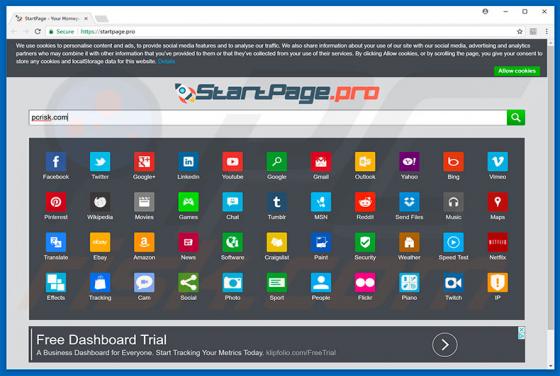This screenshot has width=560, height=376.
Task: Open the Movies tile
Action: point(144,202)
